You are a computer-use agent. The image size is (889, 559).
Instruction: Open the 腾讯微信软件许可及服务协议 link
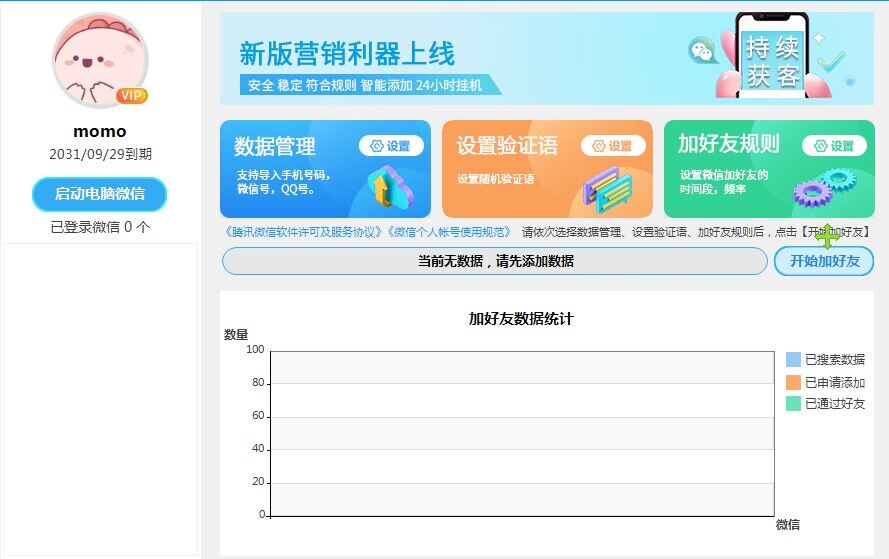pos(302,232)
